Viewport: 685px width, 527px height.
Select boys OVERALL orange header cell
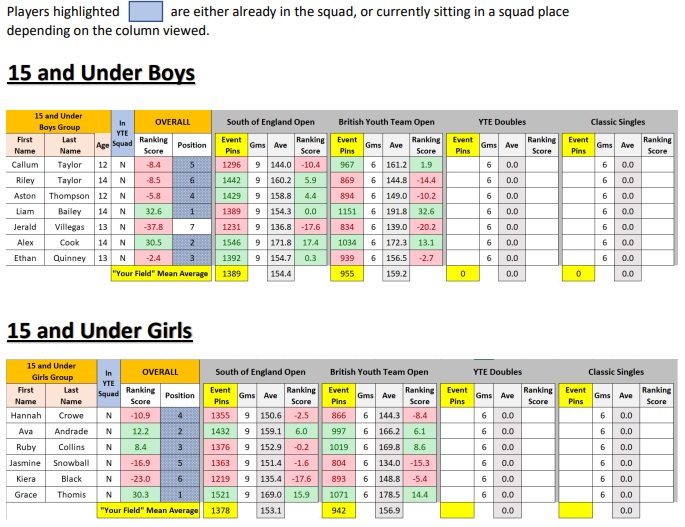pos(173,122)
